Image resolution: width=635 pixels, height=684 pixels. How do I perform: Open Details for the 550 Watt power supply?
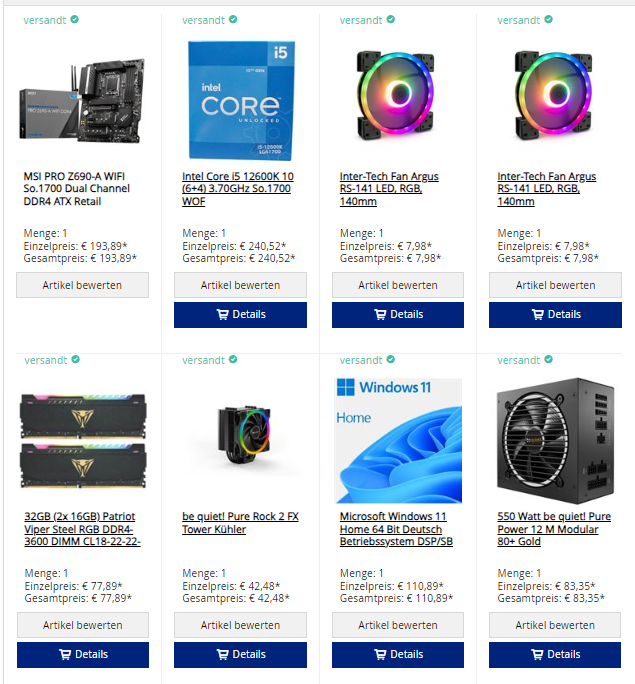click(x=555, y=654)
